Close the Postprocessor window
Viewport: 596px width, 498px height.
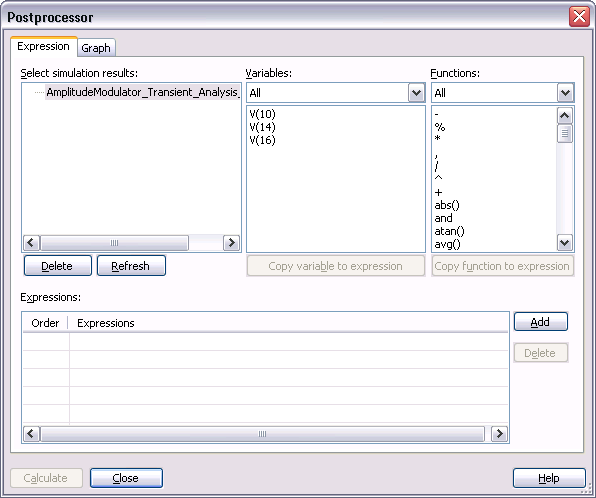coord(579,17)
